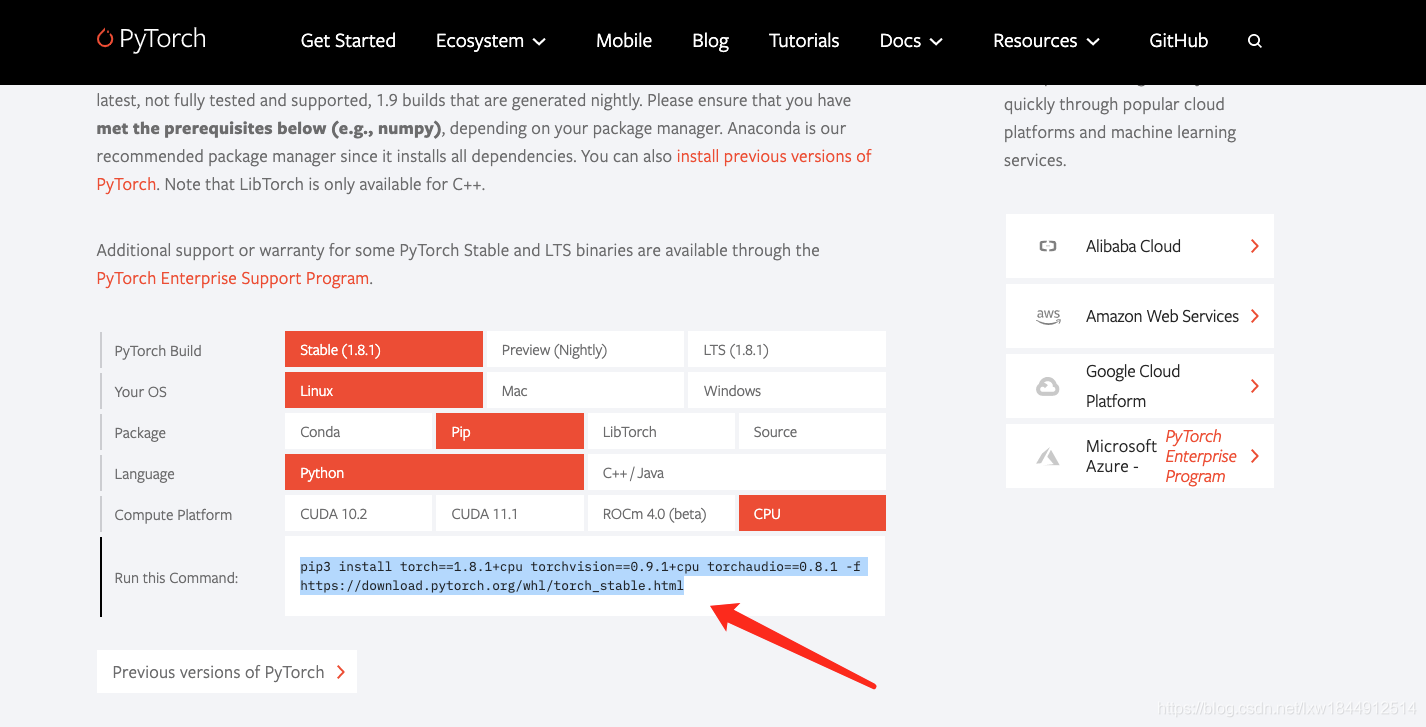
Task: Open the Amazon Web Services card
Action: [1140, 316]
